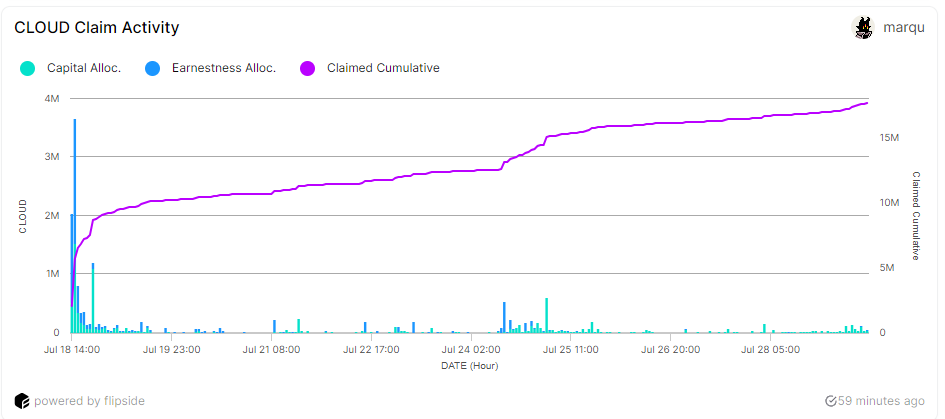Open the marqu username profile link
Screen dimensions: 945x419
pyautogui.click(x=903, y=28)
